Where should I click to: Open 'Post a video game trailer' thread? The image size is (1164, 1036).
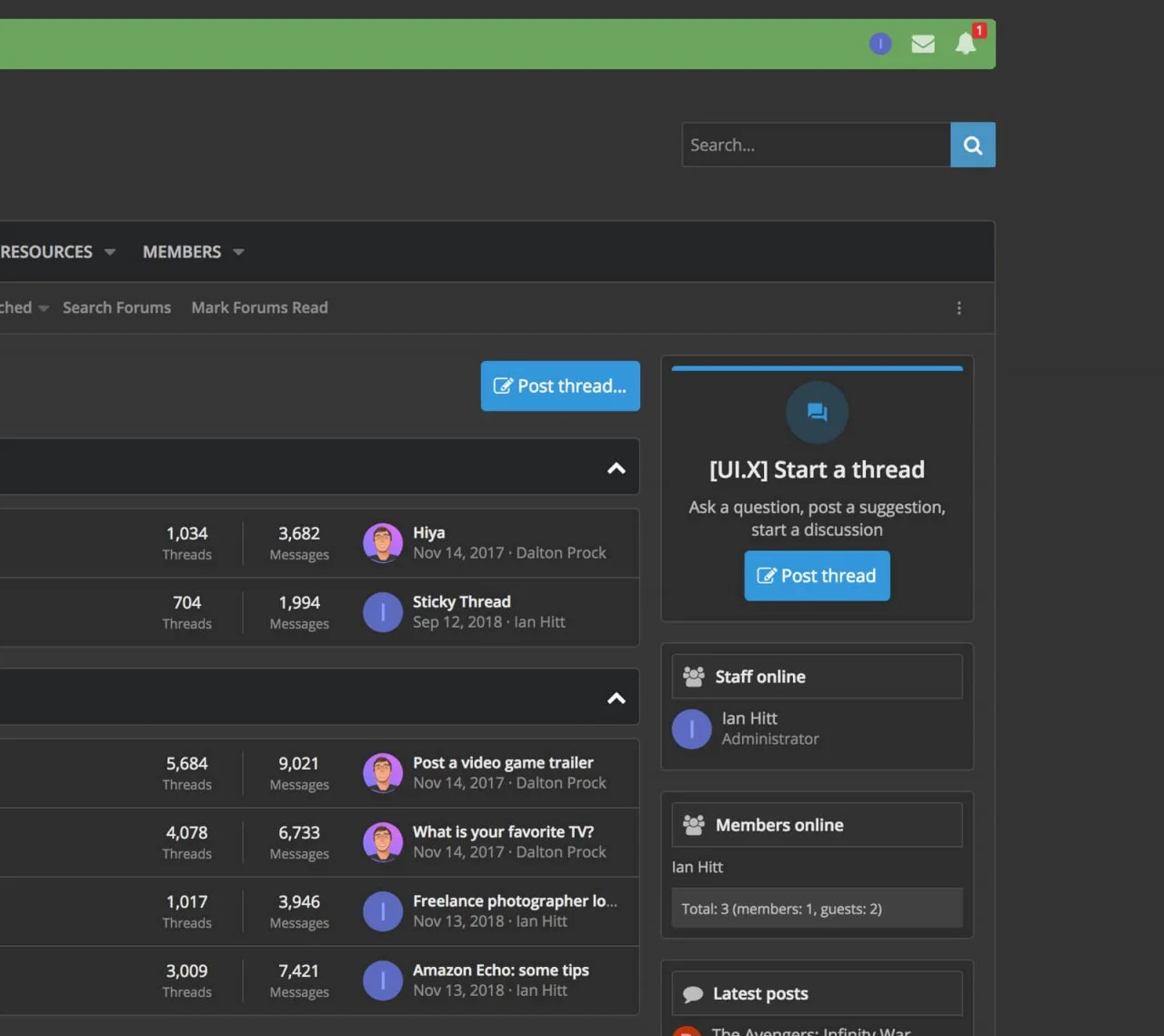[x=503, y=762]
